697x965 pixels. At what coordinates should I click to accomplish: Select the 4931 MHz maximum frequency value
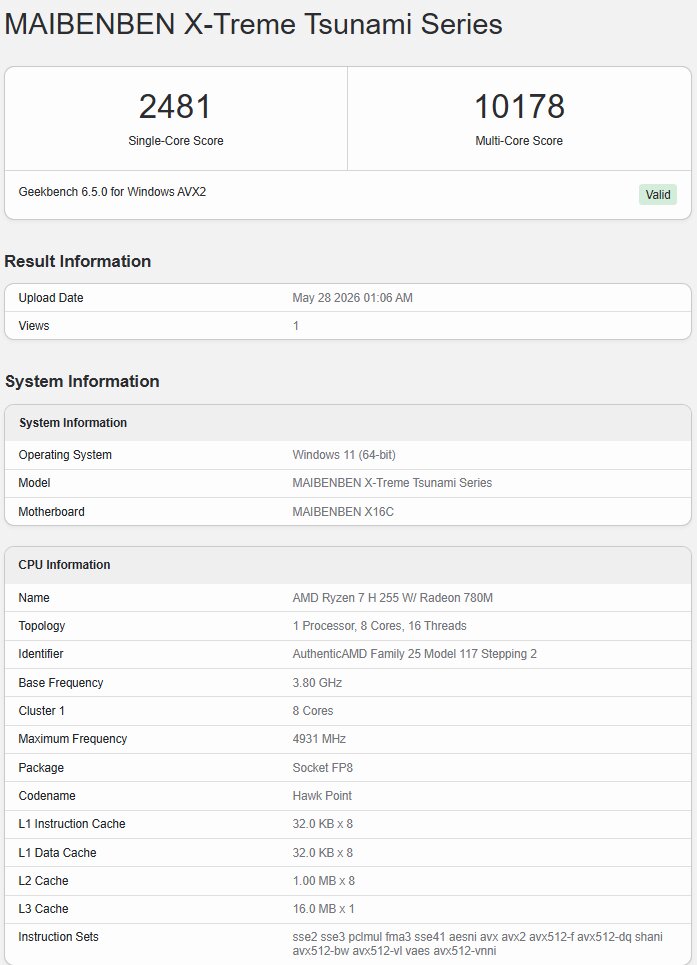pyautogui.click(x=319, y=739)
